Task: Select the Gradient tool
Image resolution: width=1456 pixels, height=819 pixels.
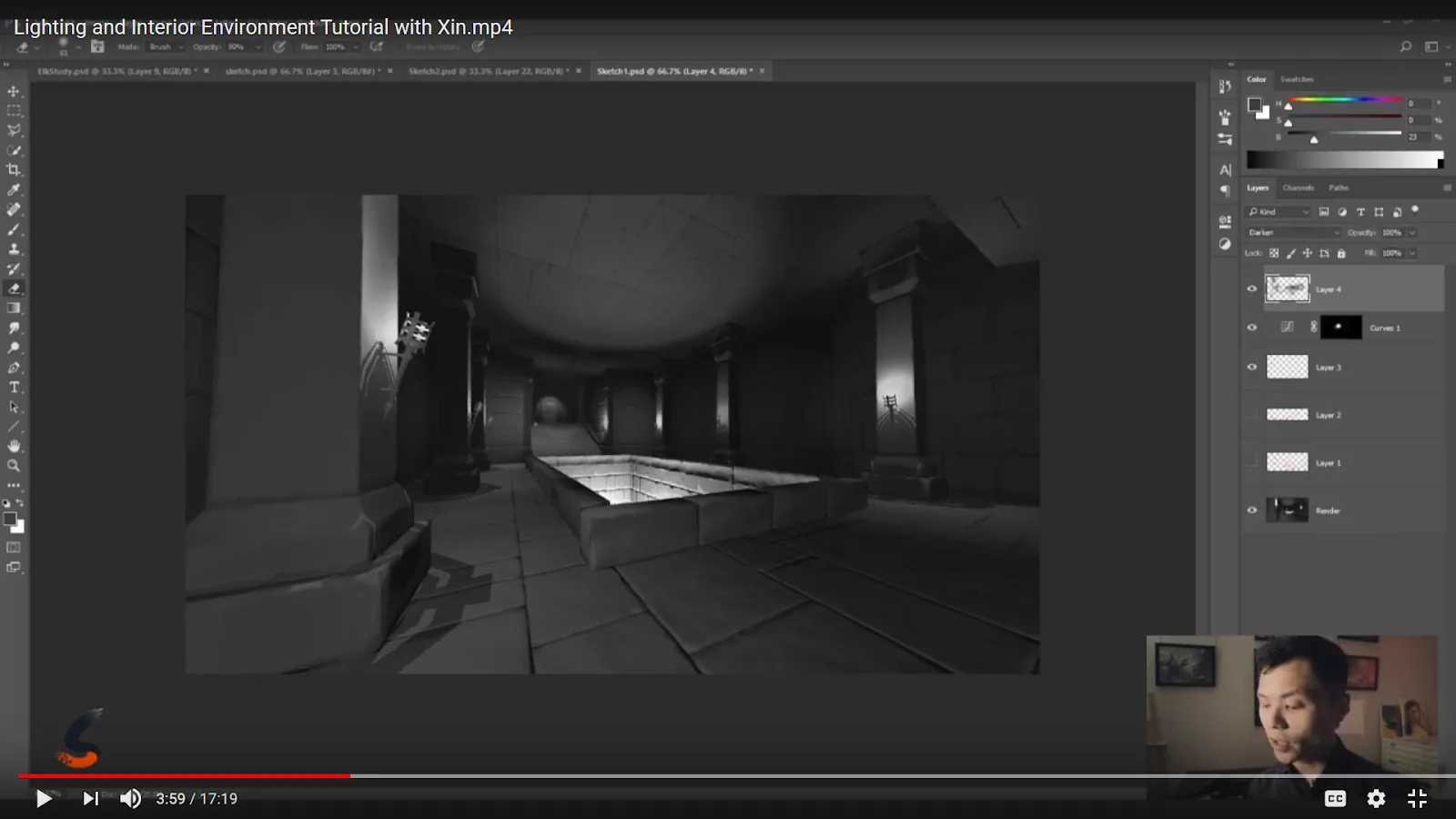Action: click(14, 308)
